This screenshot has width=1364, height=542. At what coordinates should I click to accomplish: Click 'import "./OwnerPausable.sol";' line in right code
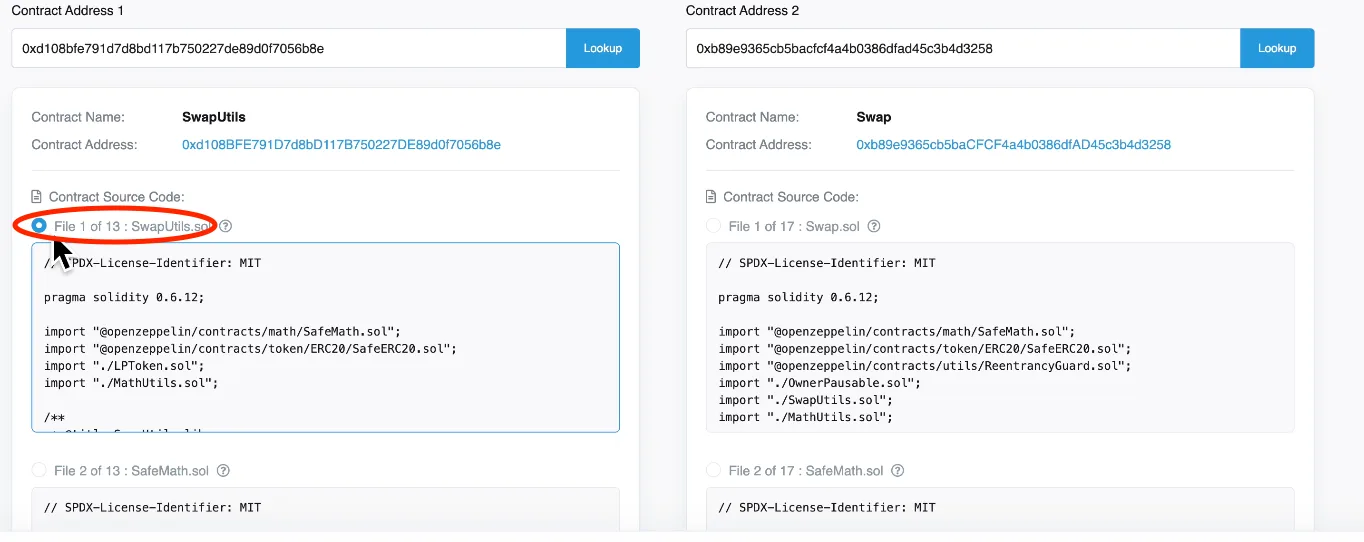(x=820, y=383)
